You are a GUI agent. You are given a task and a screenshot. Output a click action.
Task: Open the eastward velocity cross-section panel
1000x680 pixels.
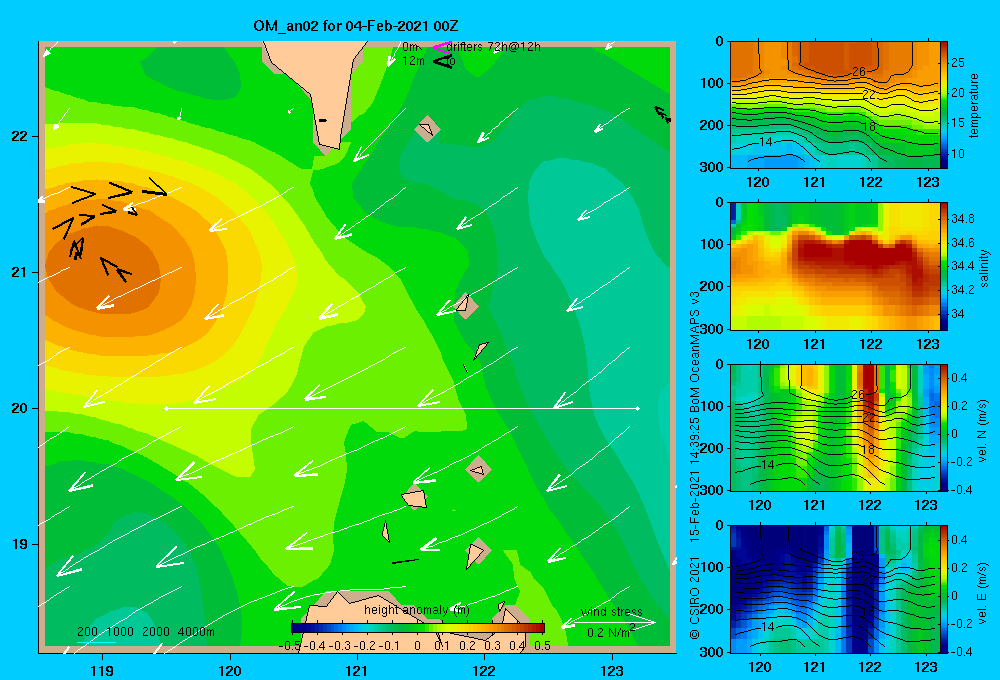[x=835, y=588]
